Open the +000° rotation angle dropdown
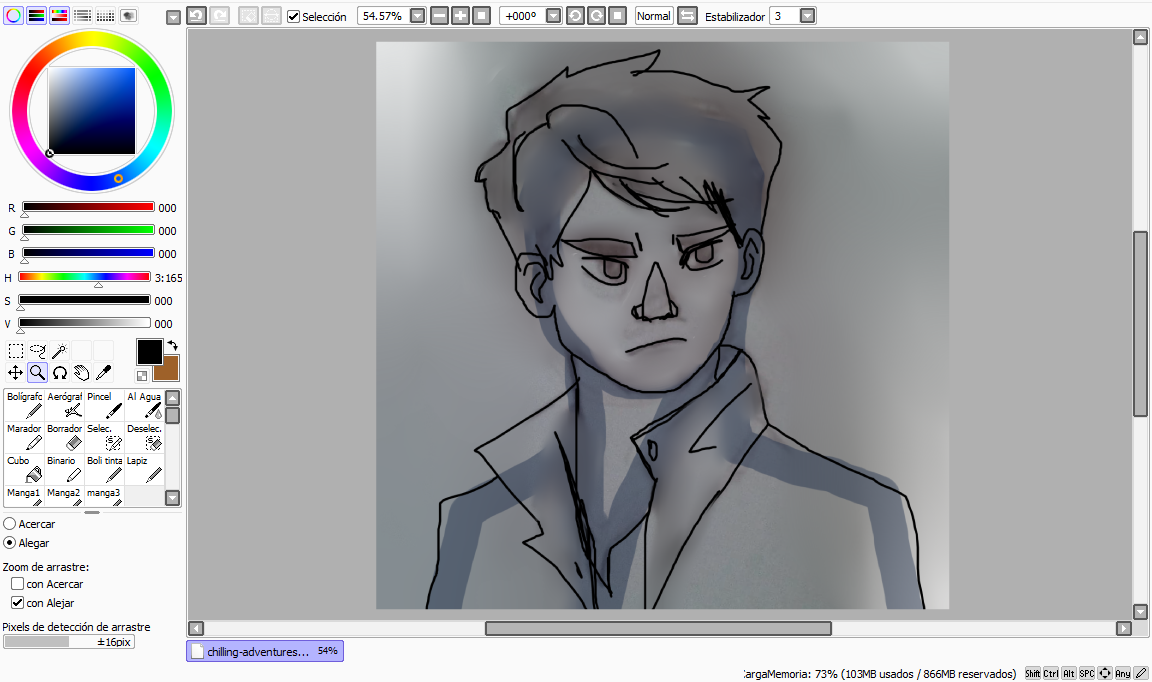The height and width of the screenshot is (682, 1152). [554, 15]
